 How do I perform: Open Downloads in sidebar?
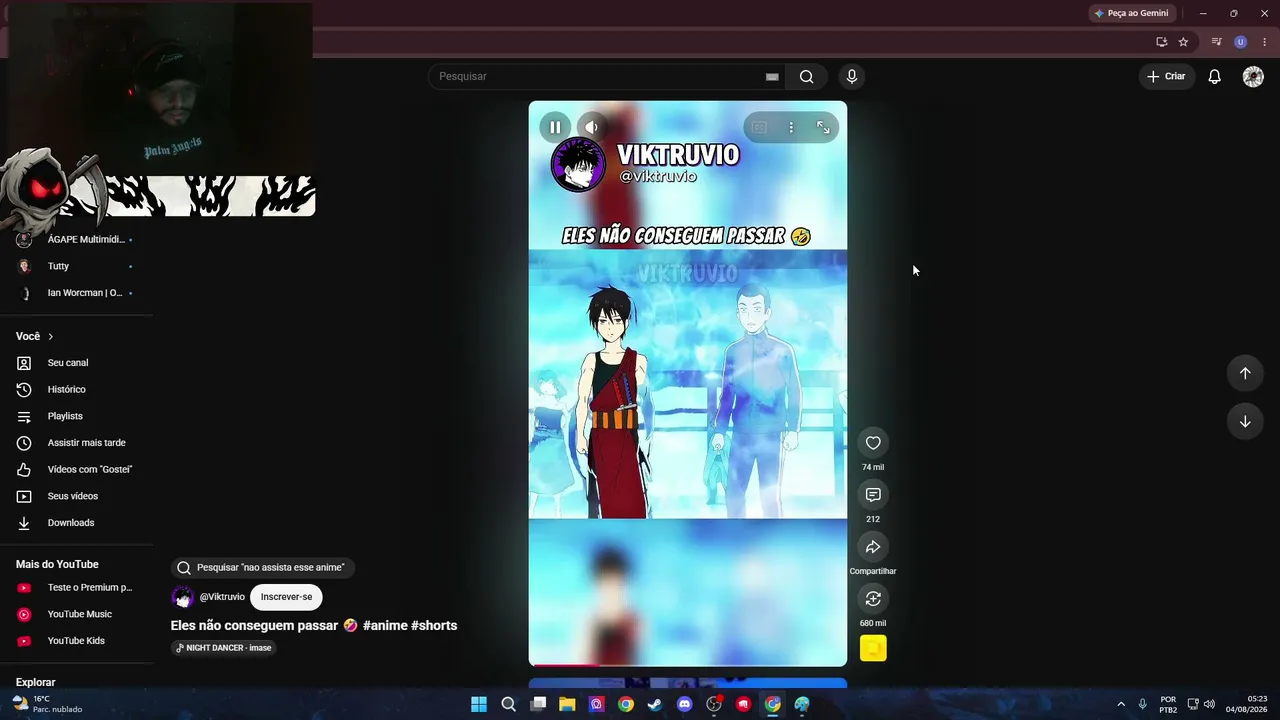(76, 523)
